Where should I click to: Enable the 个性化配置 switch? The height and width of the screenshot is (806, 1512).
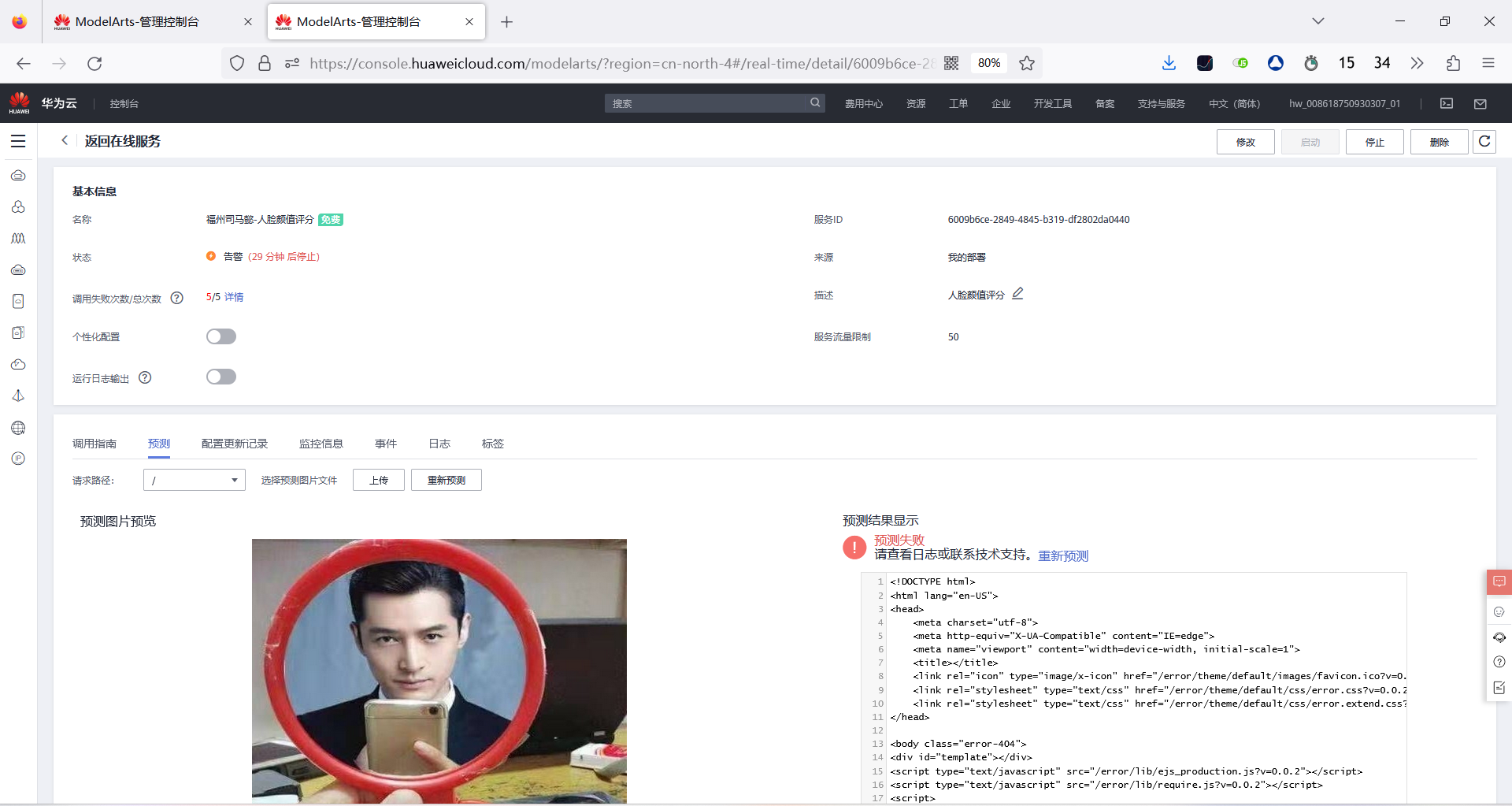[221, 336]
